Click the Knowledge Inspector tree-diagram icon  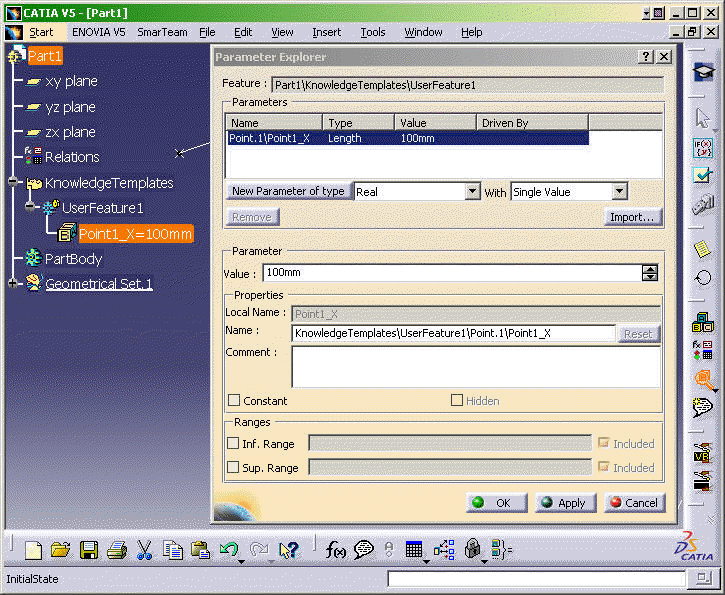click(444, 550)
